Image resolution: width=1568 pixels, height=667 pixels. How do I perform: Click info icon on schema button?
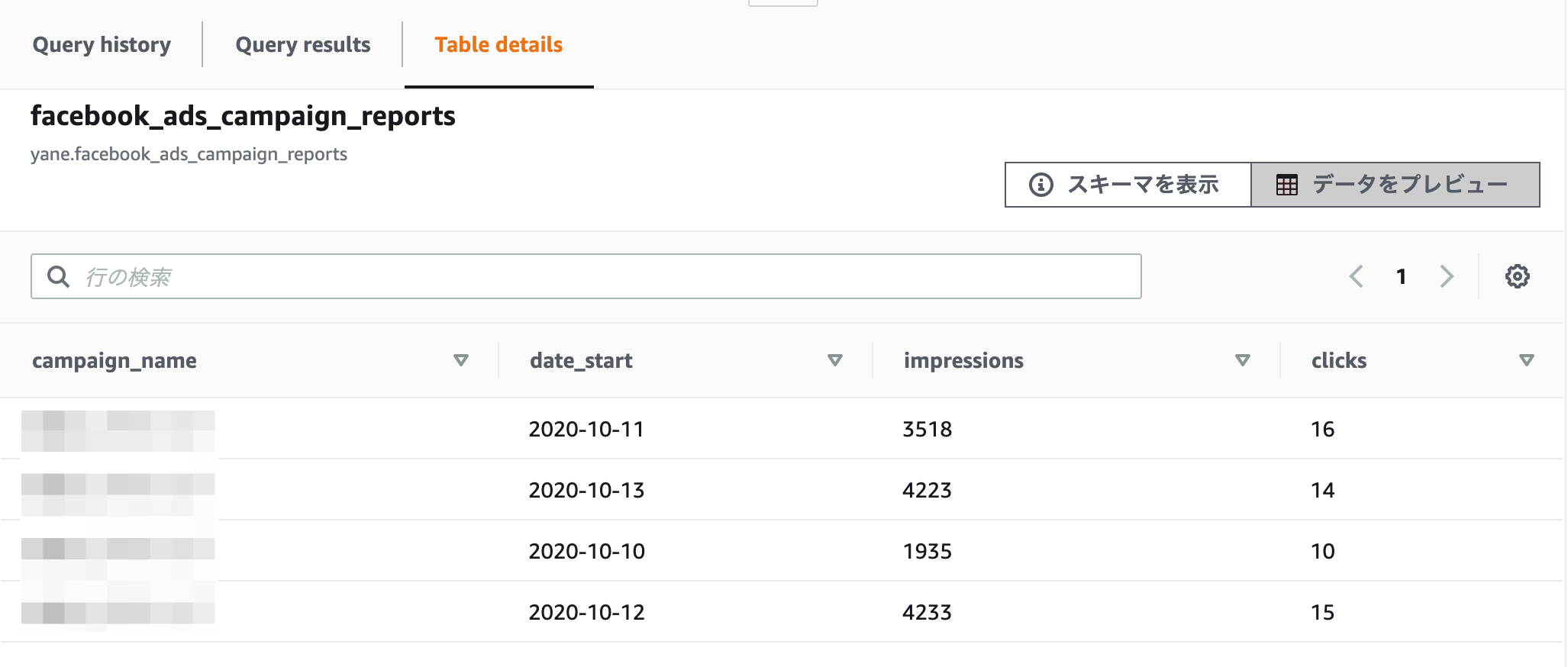click(x=1041, y=185)
